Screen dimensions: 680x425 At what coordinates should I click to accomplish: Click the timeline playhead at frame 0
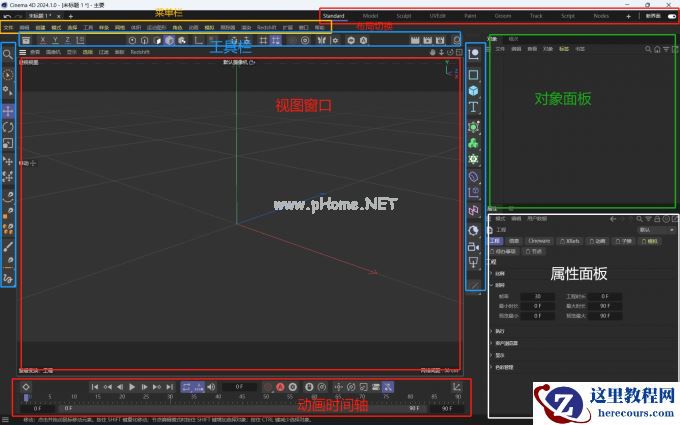(26, 397)
